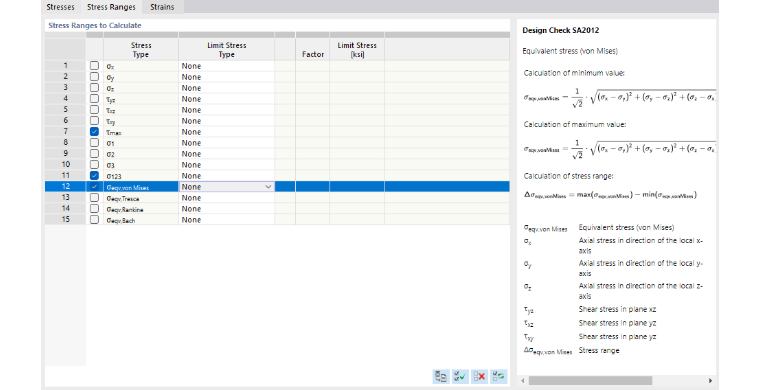
Task: Click the Factor column header
Action: tap(313, 49)
